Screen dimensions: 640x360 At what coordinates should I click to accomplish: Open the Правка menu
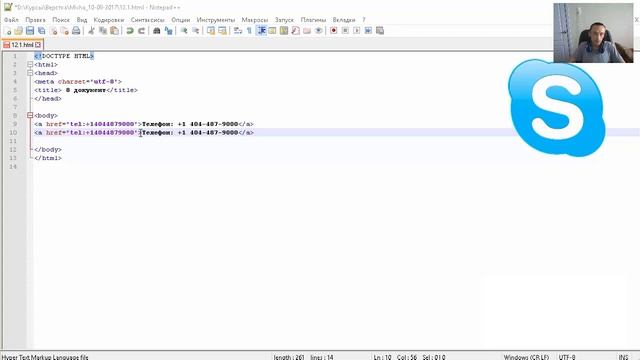[x=35, y=20]
